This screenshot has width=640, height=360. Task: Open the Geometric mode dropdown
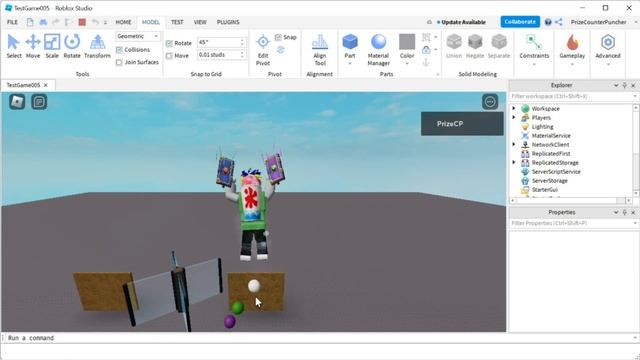tap(138, 36)
